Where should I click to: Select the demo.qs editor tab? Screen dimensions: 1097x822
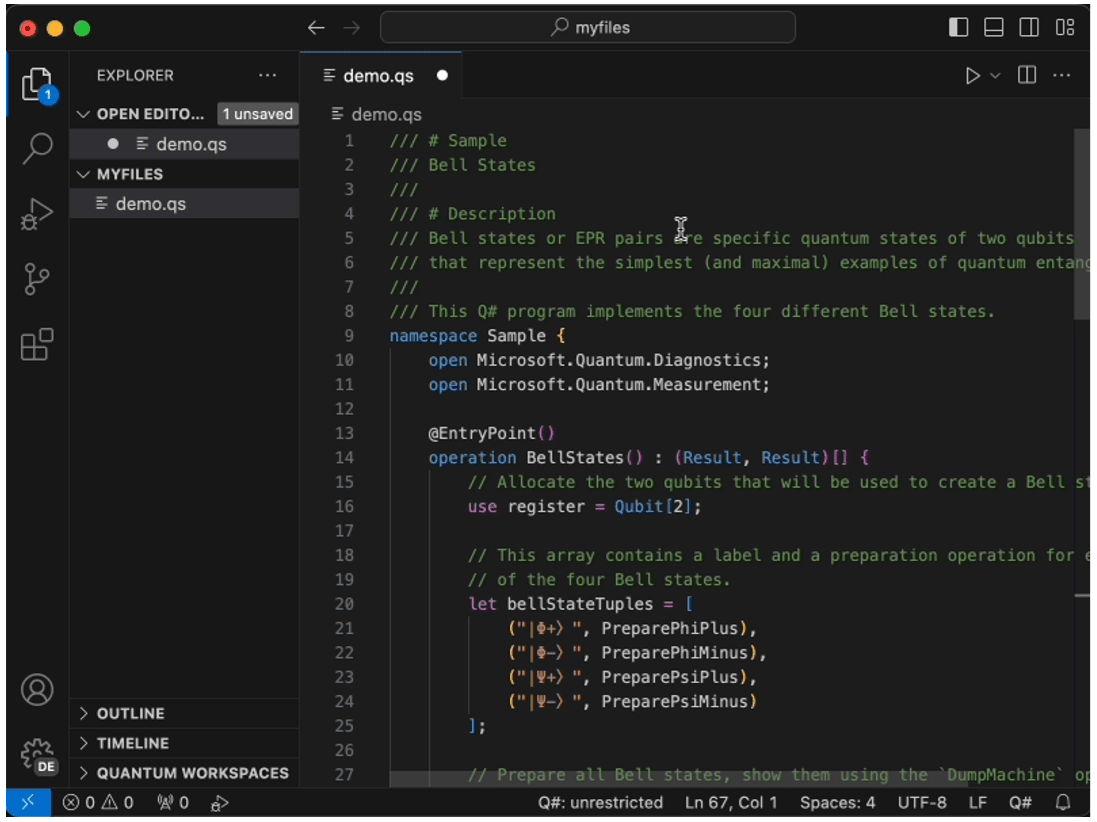pyautogui.click(x=378, y=74)
